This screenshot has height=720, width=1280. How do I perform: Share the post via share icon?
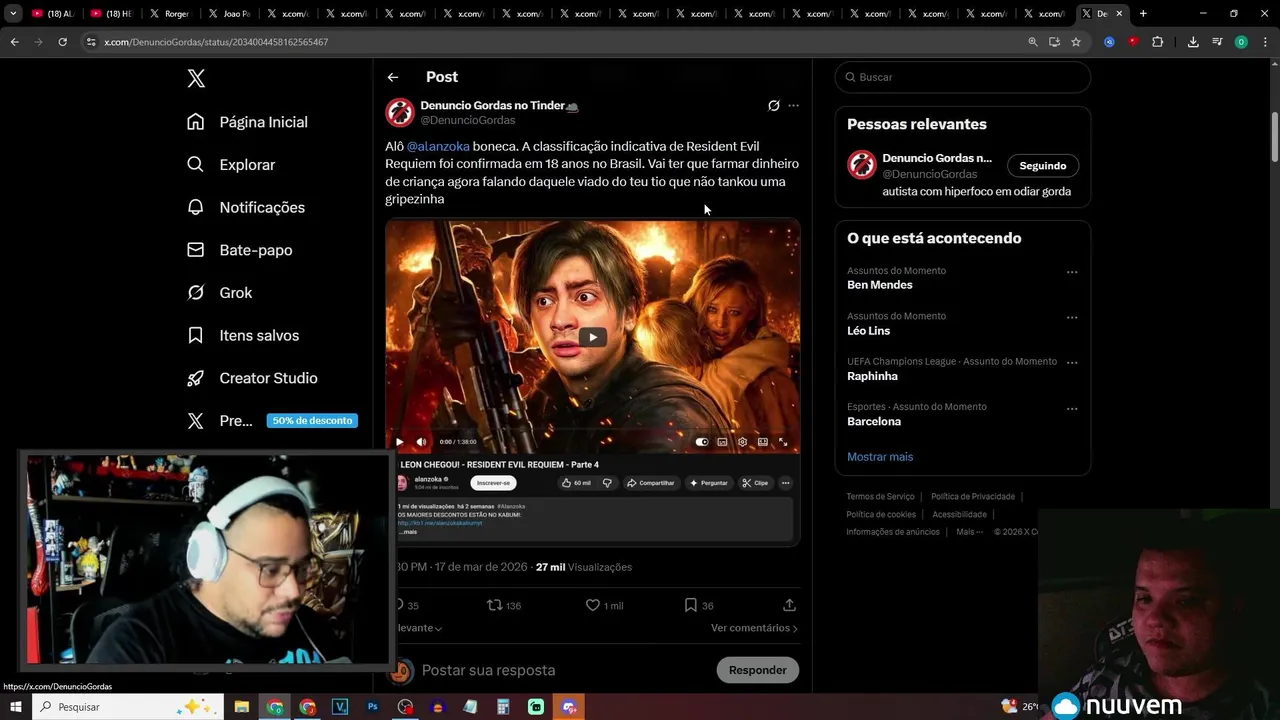coord(789,605)
